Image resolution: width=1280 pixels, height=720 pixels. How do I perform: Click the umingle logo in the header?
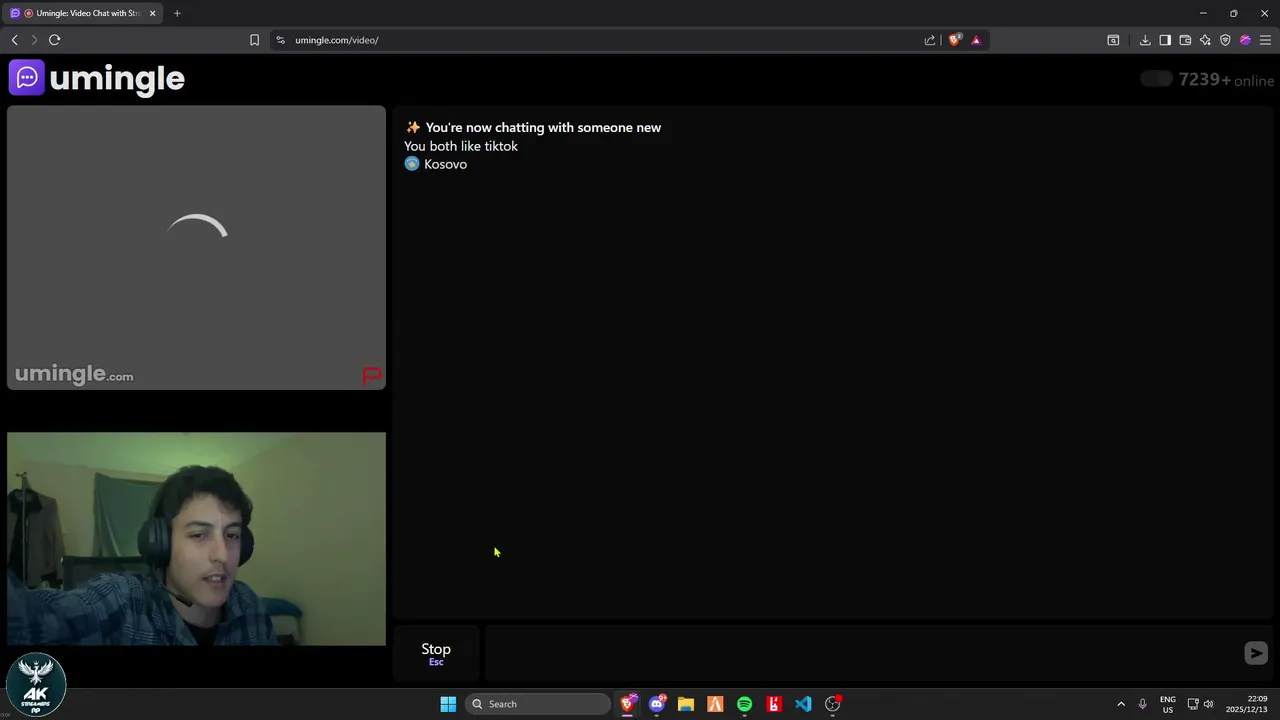click(97, 78)
